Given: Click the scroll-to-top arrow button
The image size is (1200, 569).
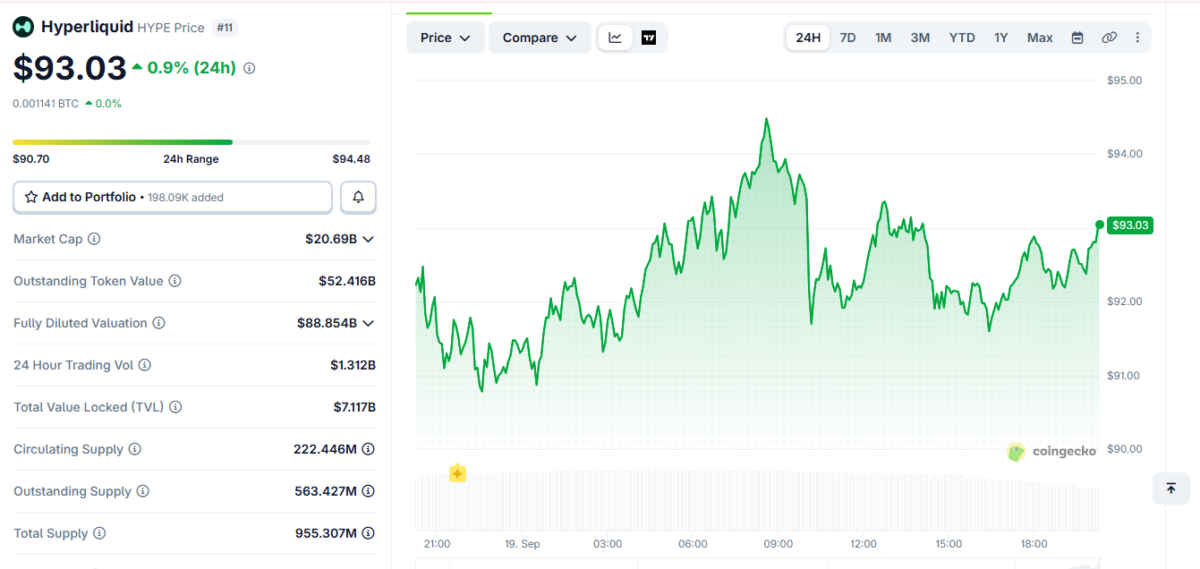Looking at the screenshot, I should click(x=1170, y=488).
